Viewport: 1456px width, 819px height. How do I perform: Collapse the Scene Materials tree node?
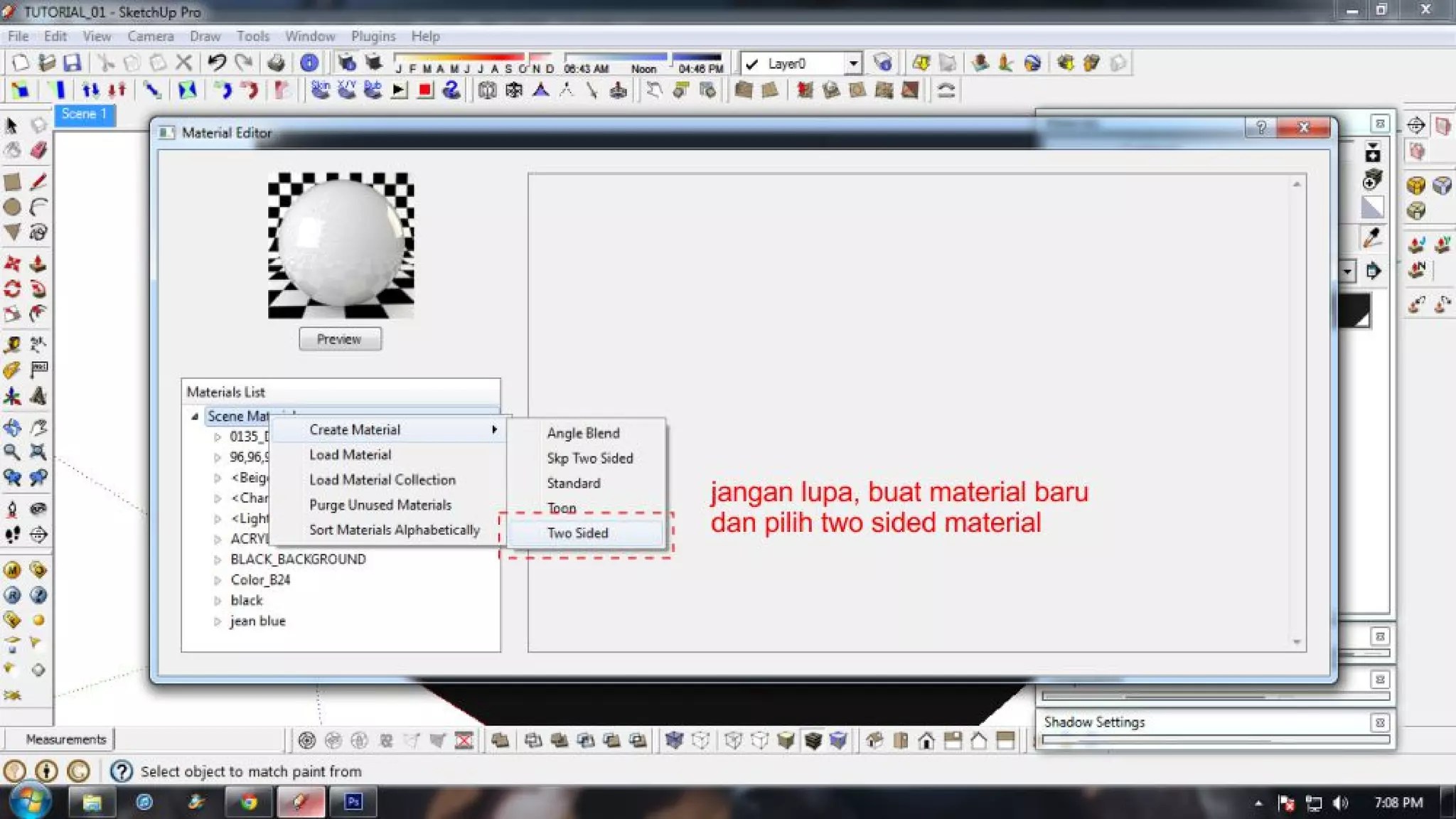point(194,417)
